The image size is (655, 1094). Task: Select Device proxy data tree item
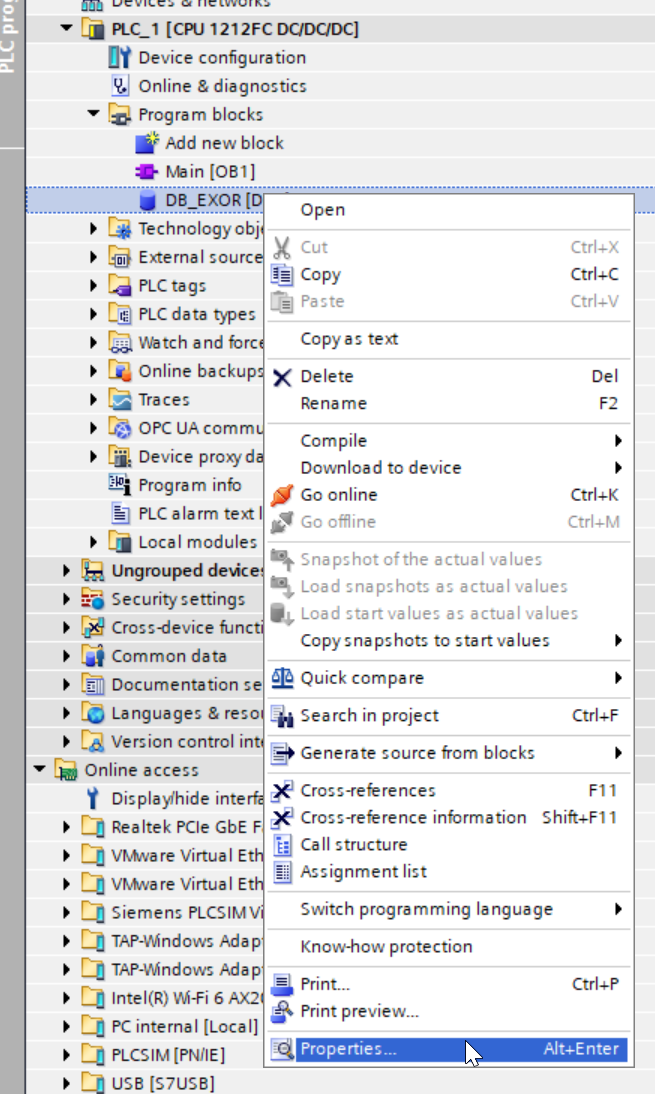[x=200, y=457]
